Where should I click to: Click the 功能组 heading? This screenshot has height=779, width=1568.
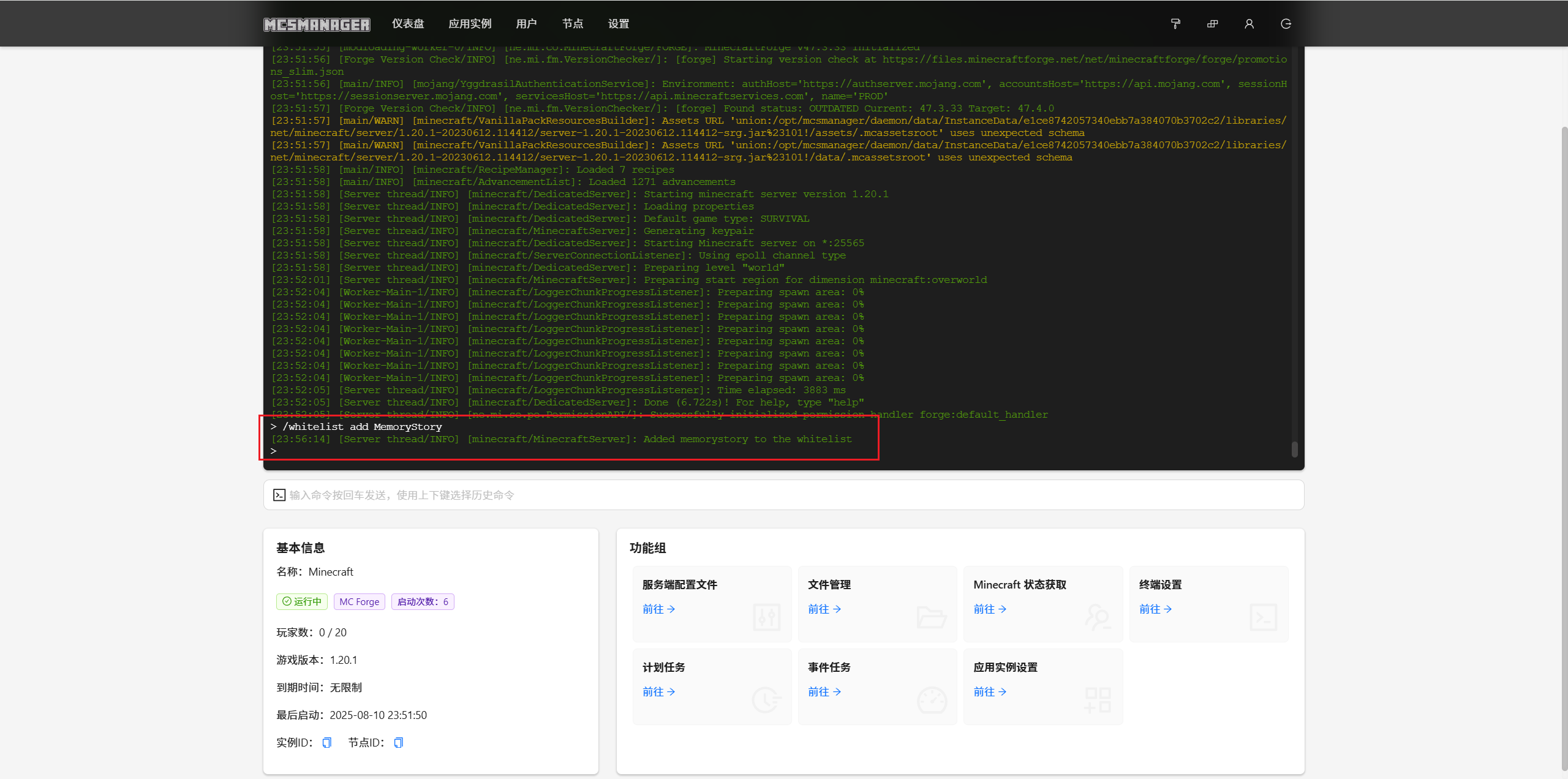(x=647, y=548)
